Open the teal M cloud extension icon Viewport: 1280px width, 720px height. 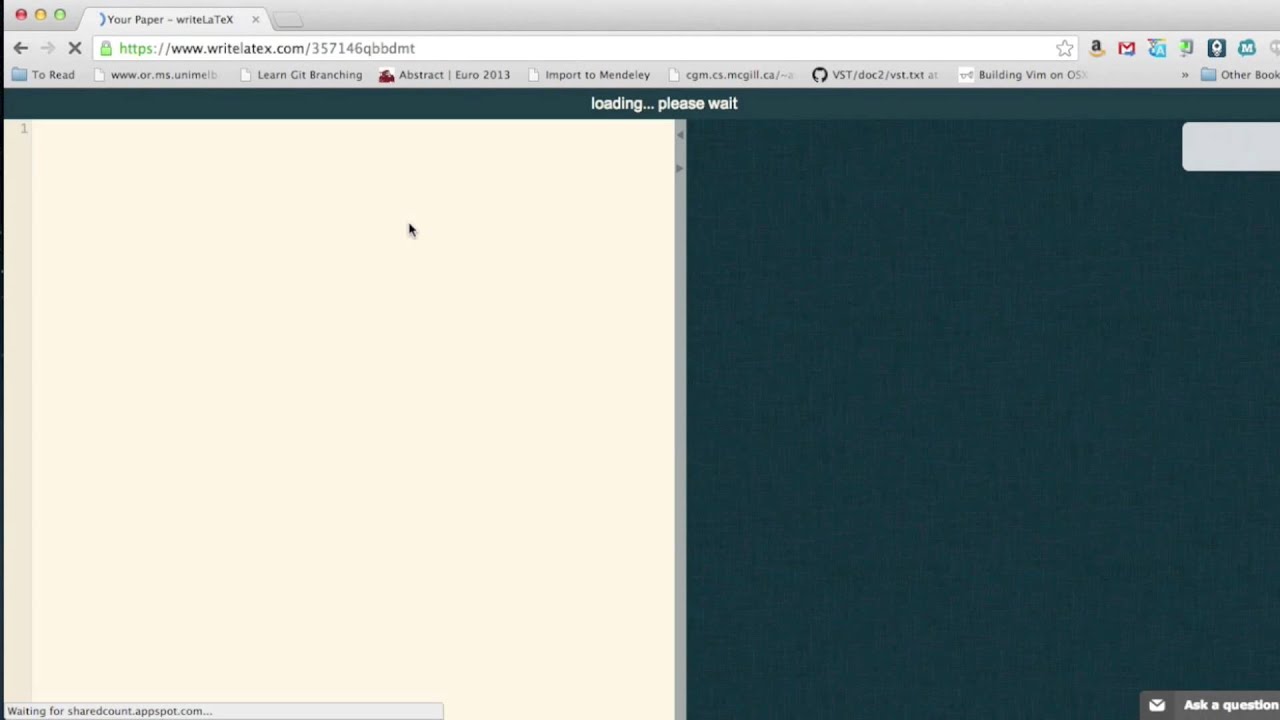click(1246, 48)
